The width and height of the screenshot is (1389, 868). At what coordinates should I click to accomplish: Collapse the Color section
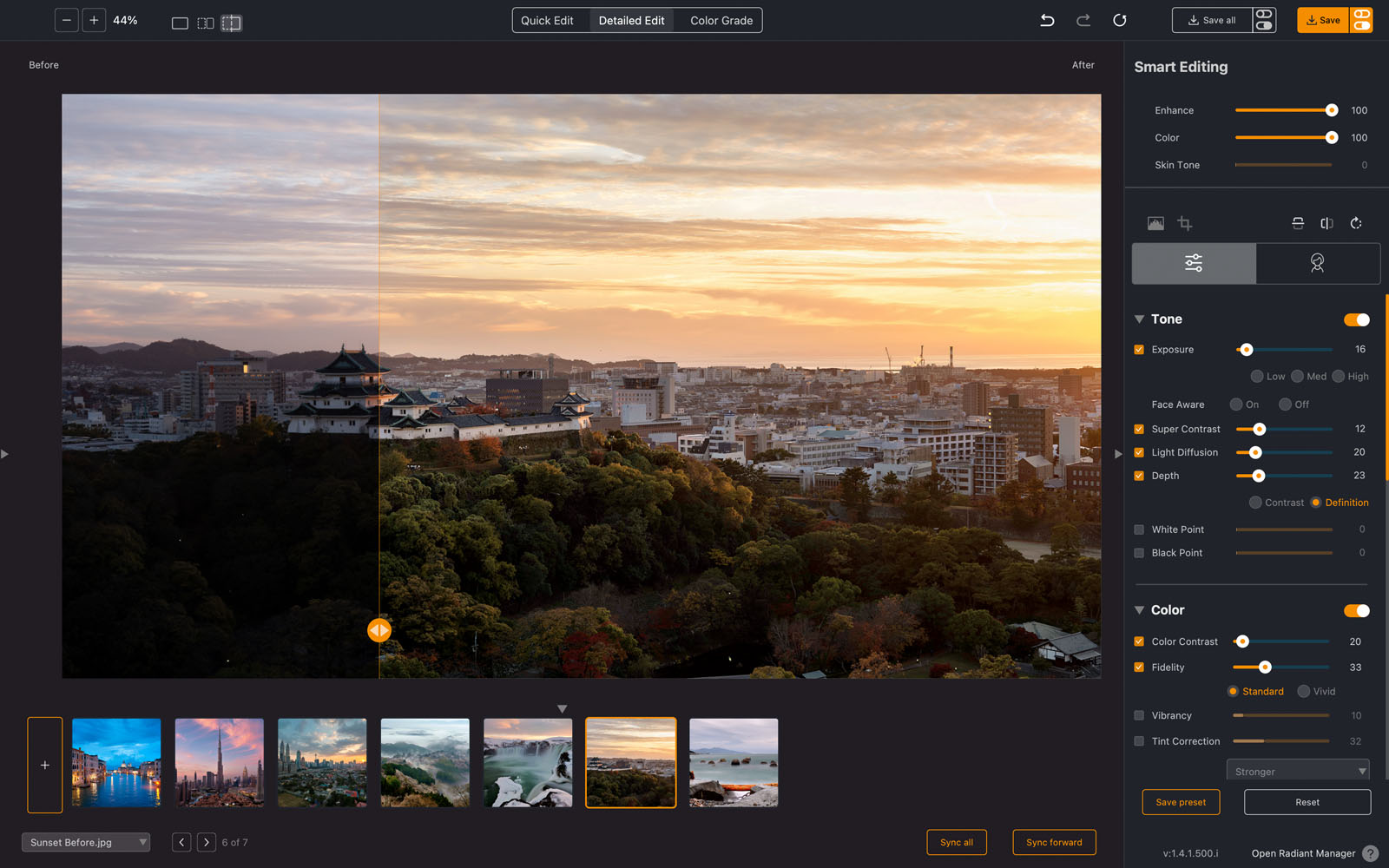(x=1140, y=610)
